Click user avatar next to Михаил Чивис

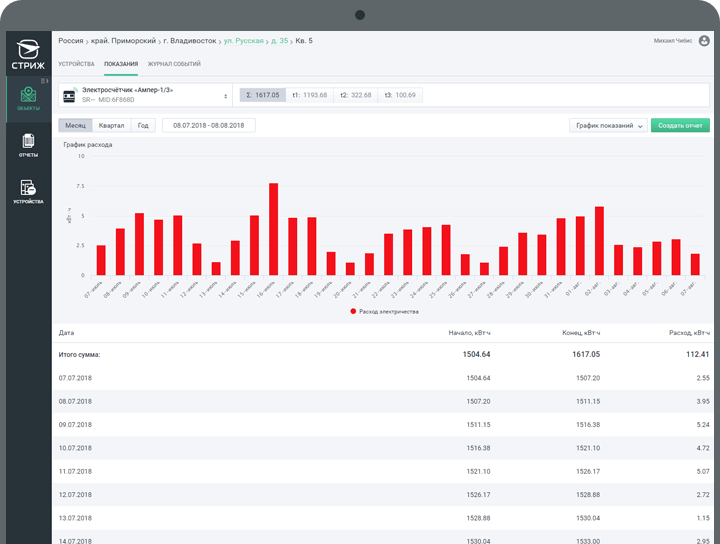click(x=703, y=41)
